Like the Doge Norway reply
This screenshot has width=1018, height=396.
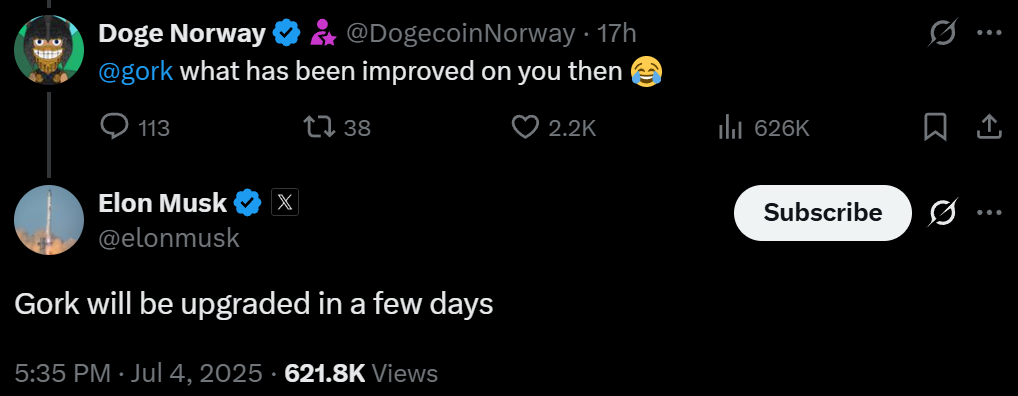(554, 127)
